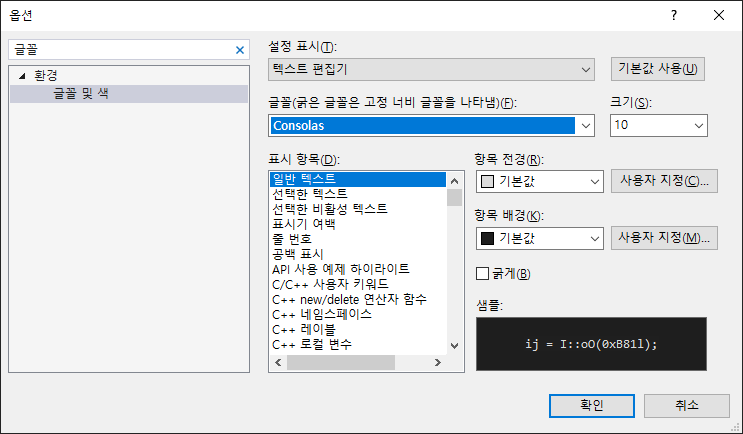Click the horizontal scrollbar thumb in list
The image size is (743, 434).
coord(341,362)
